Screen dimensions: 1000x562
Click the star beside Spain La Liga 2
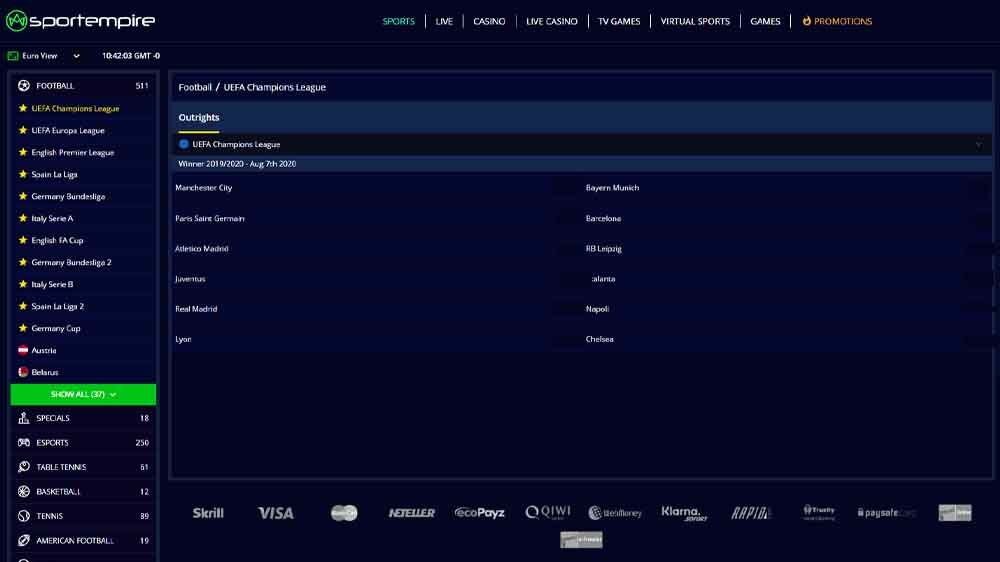(x=23, y=306)
